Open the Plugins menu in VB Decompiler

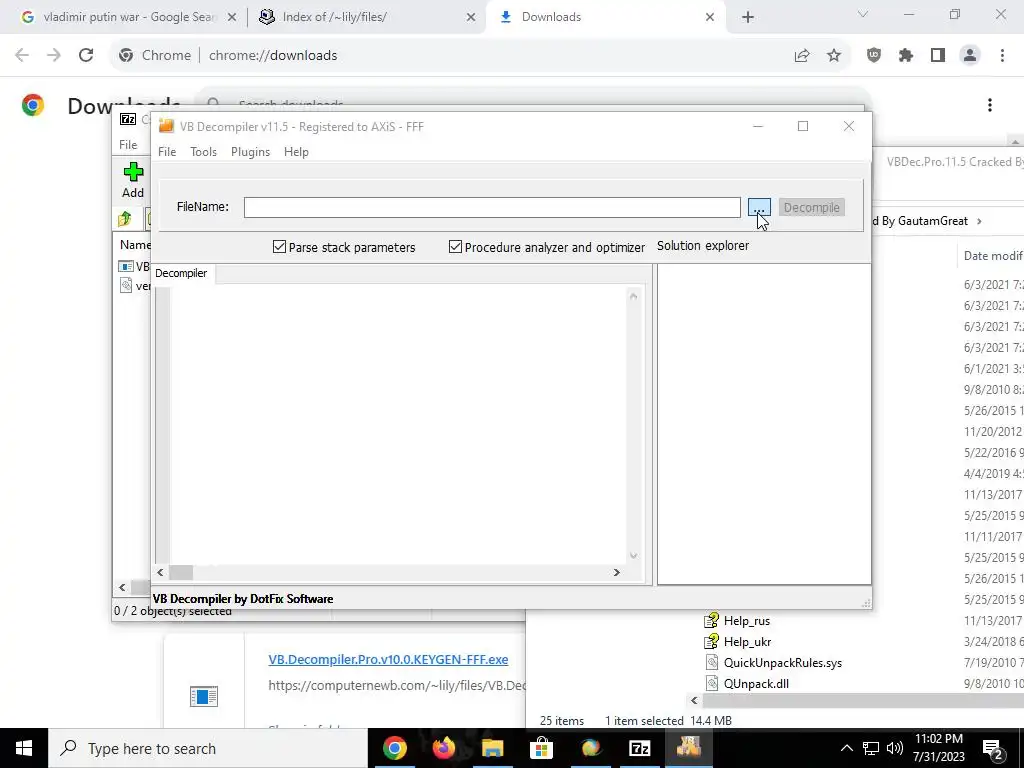(250, 152)
